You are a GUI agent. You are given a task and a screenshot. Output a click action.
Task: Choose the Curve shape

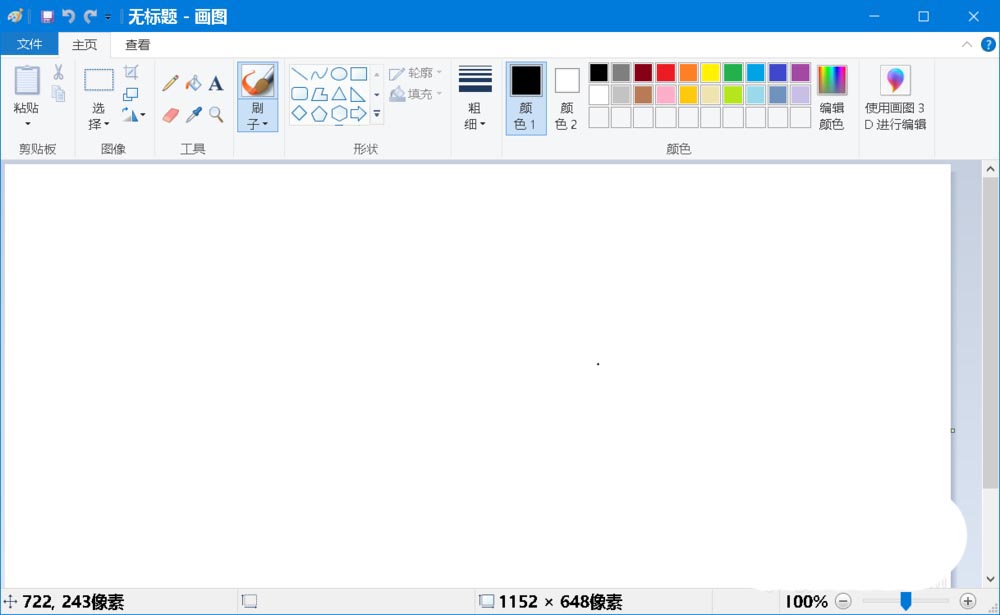click(x=319, y=74)
